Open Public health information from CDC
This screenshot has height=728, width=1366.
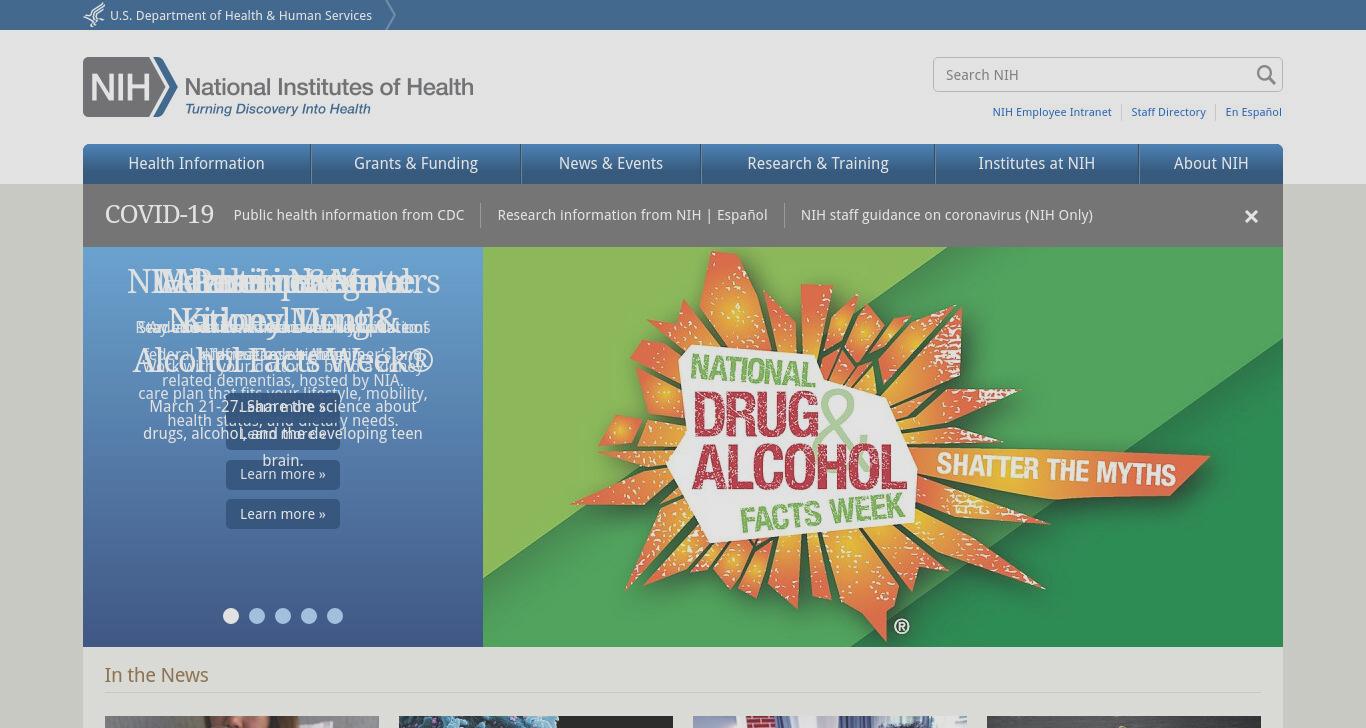click(349, 215)
